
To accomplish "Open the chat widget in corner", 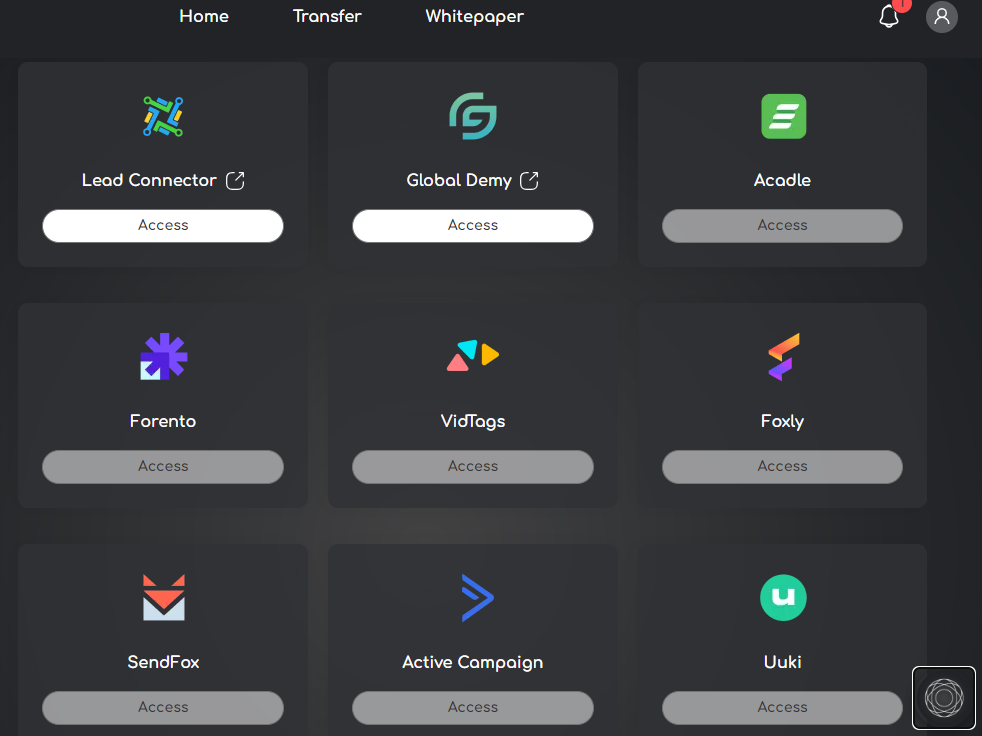I will click(944, 698).
